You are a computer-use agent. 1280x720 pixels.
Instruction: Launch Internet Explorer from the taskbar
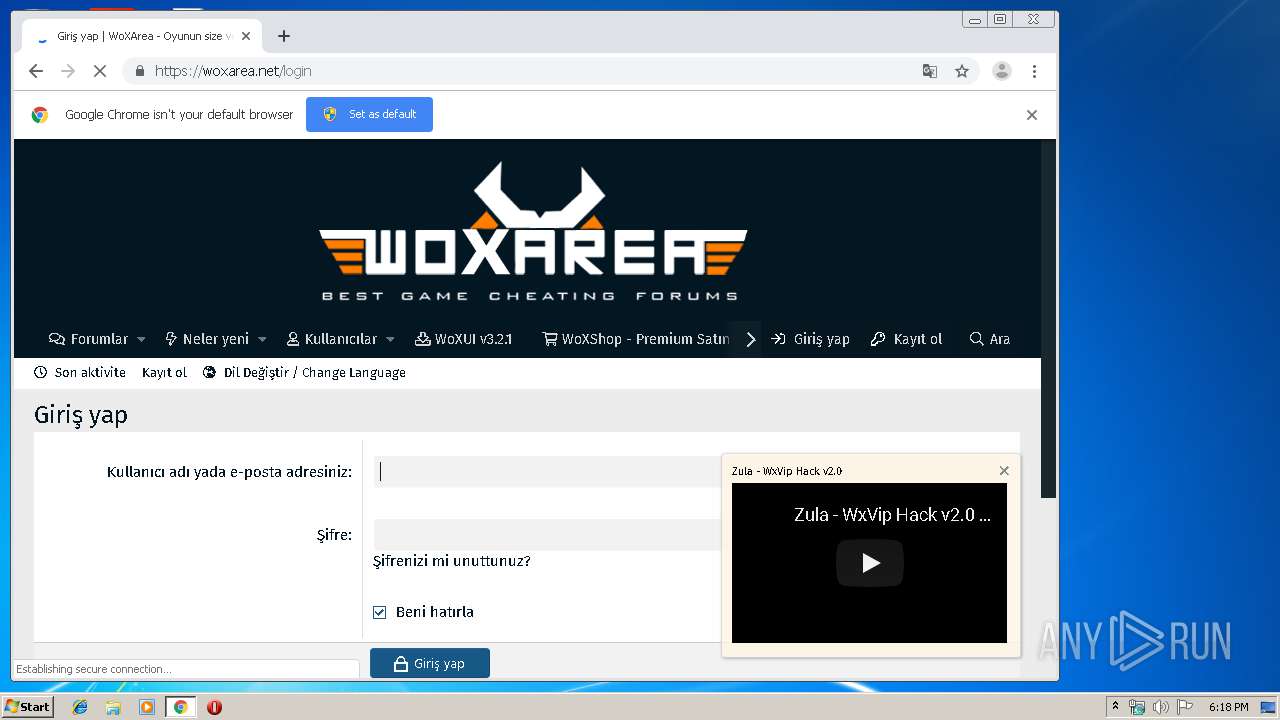tap(80, 707)
